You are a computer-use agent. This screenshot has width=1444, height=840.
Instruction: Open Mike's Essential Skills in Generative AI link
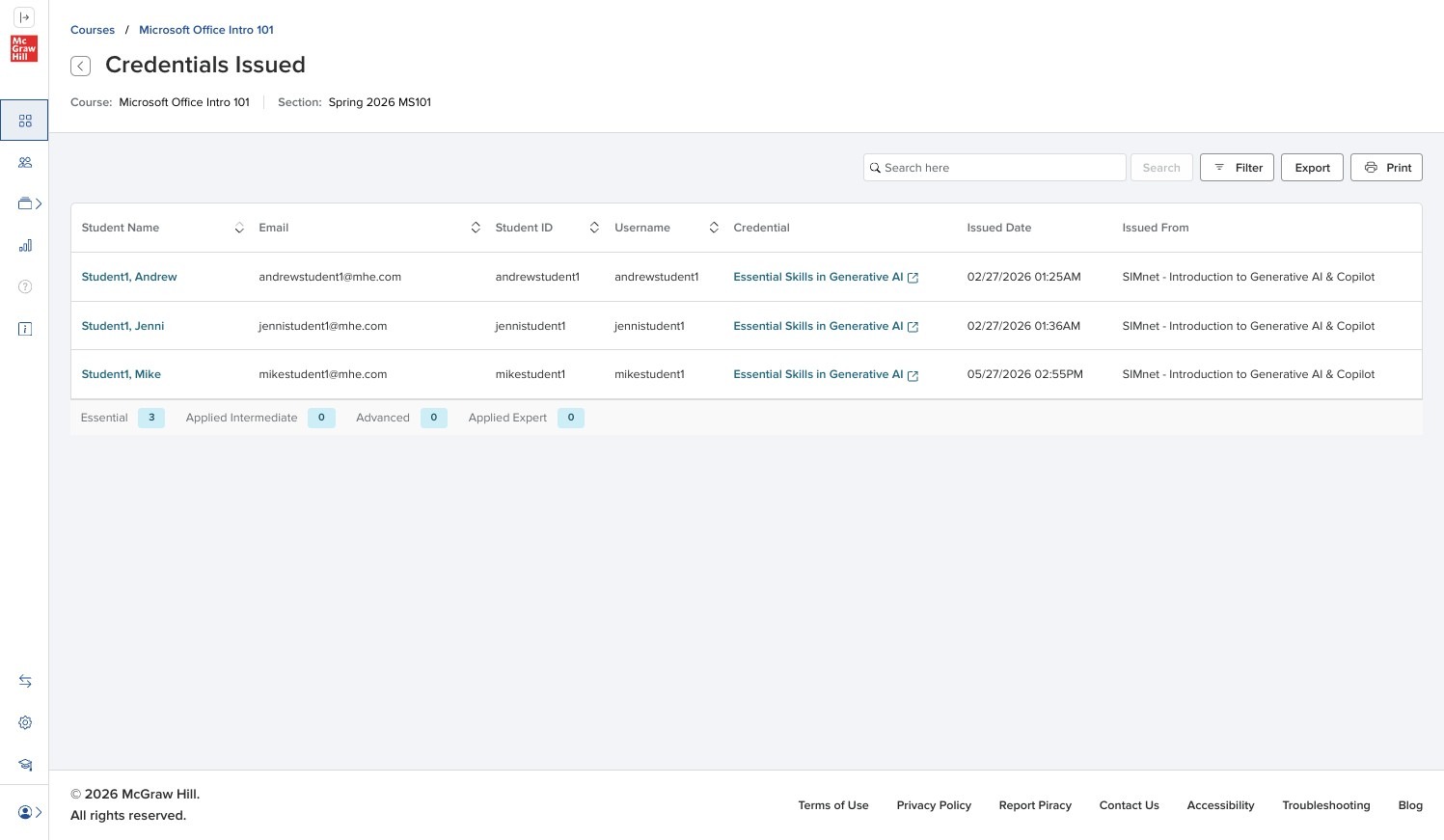click(x=818, y=374)
